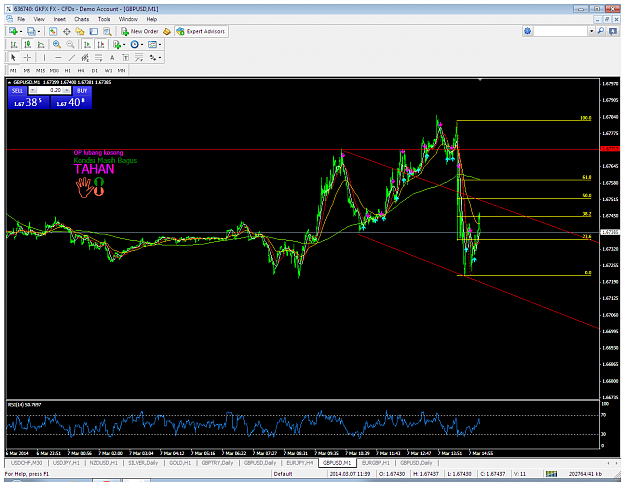Zoom in on the chart

[x=57, y=44]
